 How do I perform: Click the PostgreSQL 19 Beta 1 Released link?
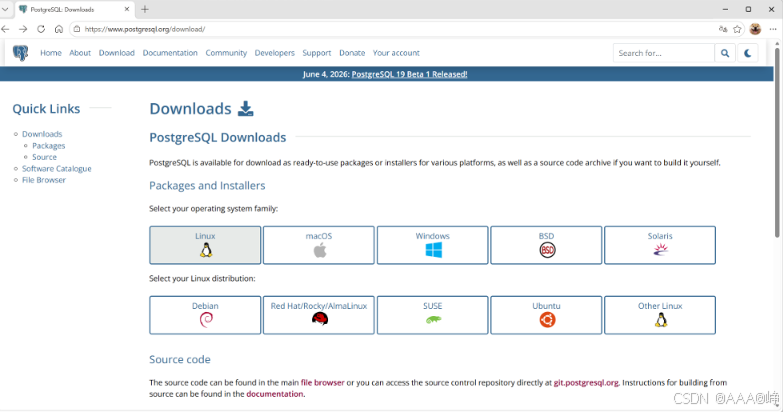409,74
